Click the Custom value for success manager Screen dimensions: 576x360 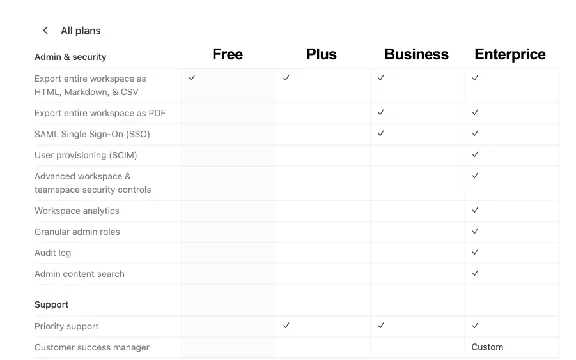click(487, 347)
